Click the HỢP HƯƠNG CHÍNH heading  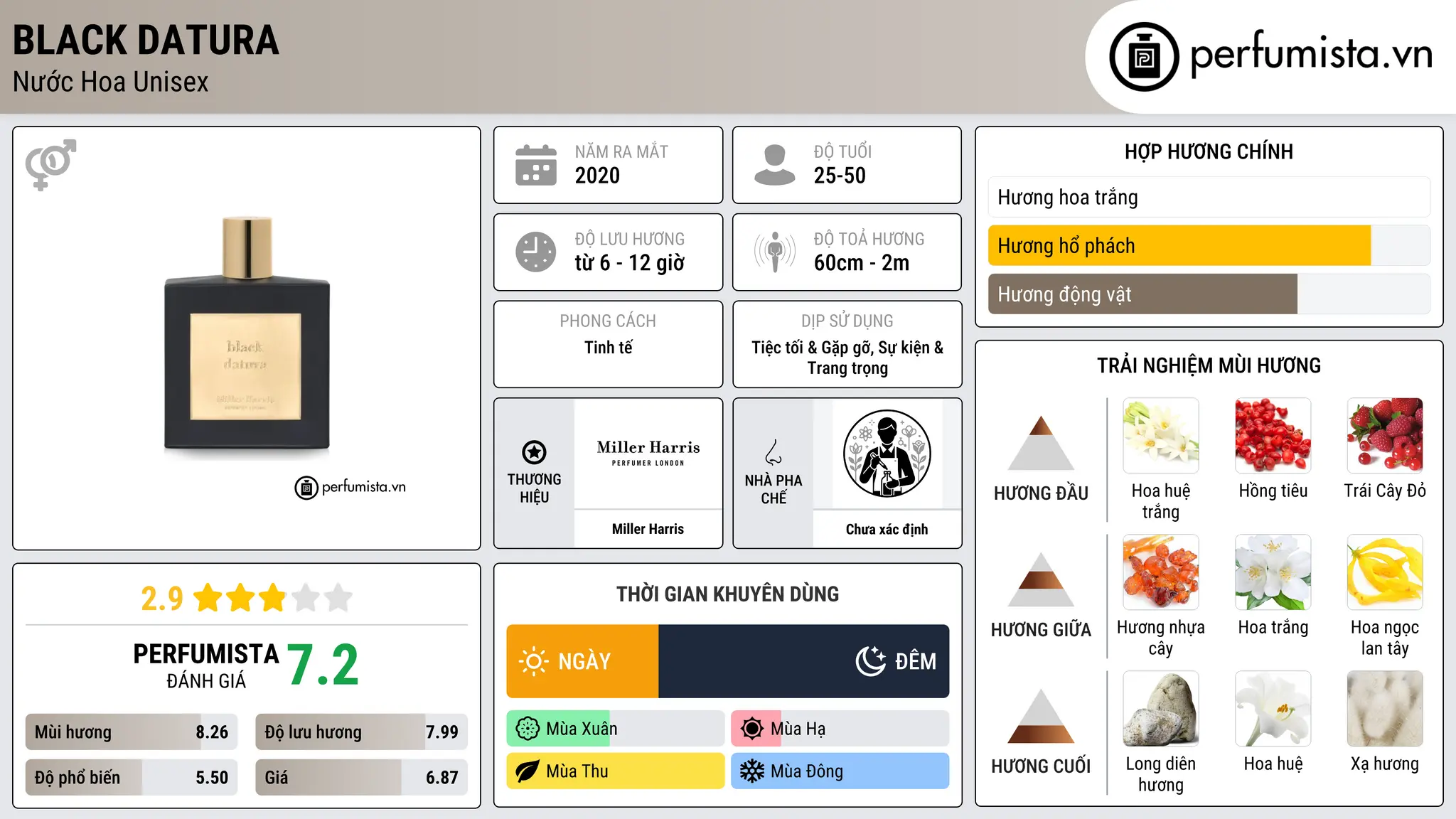click(x=1209, y=151)
